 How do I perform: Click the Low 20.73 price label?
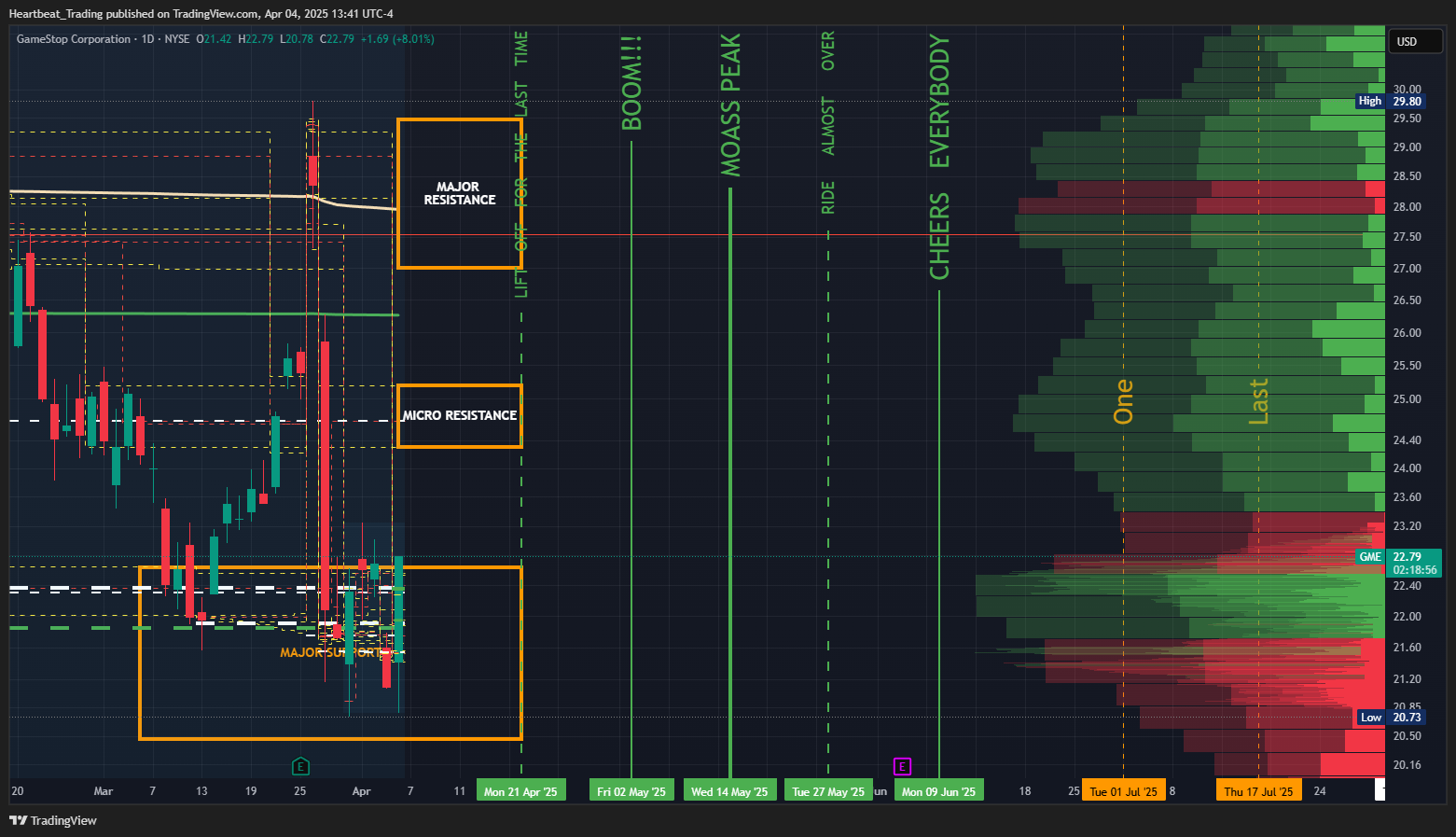point(1390,717)
